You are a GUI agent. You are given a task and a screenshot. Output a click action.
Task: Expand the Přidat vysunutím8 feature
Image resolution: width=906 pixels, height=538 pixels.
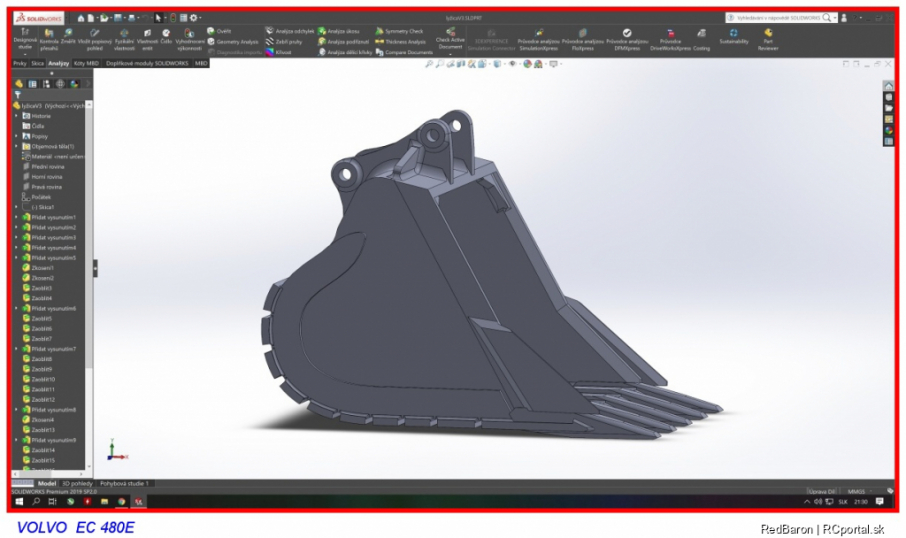pos(16,410)
